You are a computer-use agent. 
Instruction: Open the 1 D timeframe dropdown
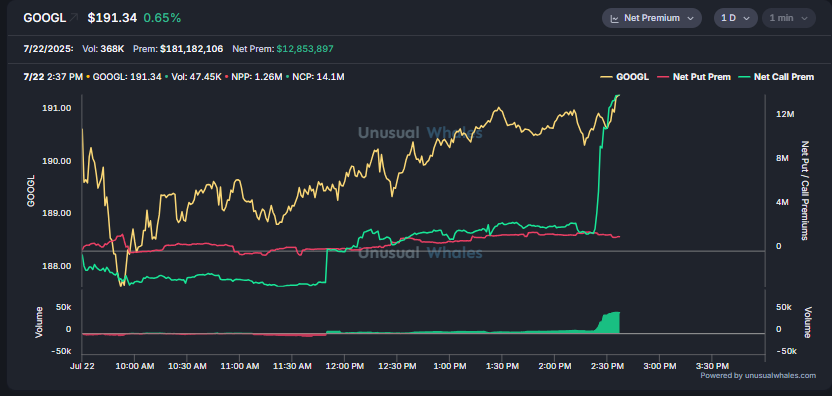coord(735,18)
